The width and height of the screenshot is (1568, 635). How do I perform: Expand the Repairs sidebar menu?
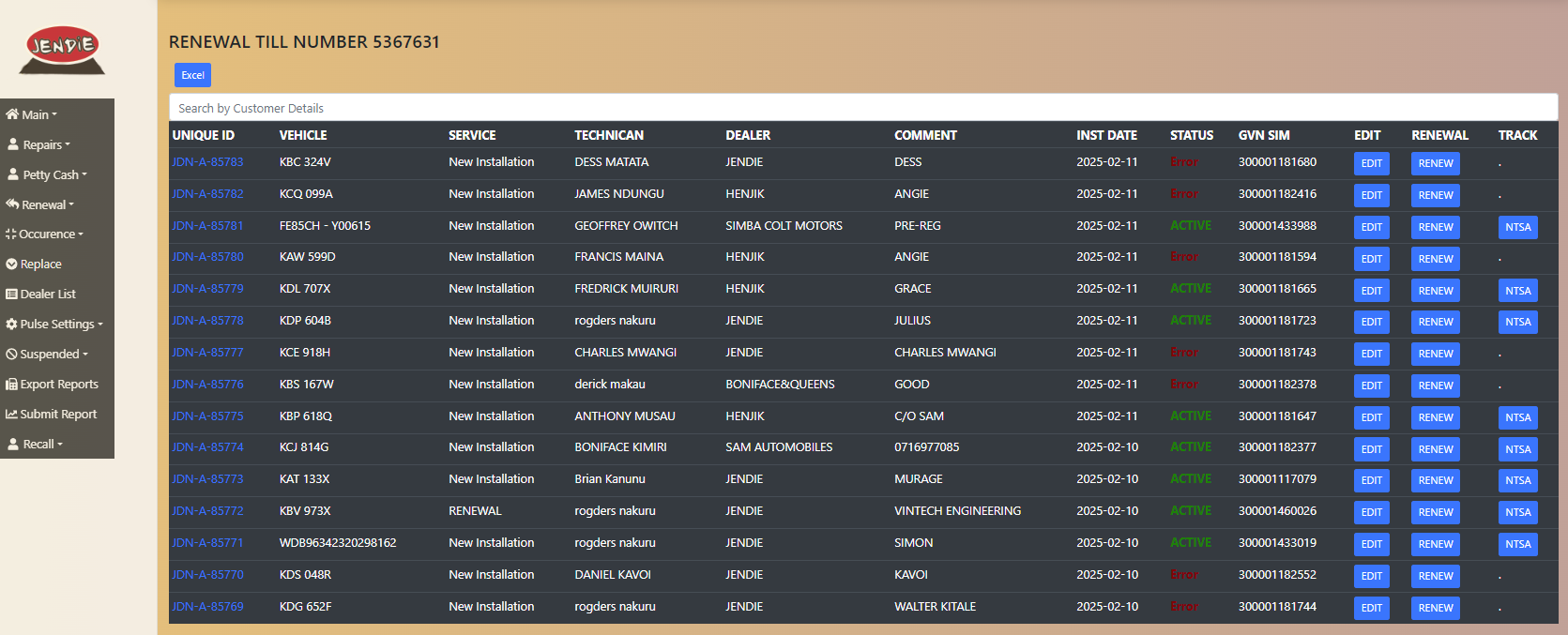tap(39, 144)
